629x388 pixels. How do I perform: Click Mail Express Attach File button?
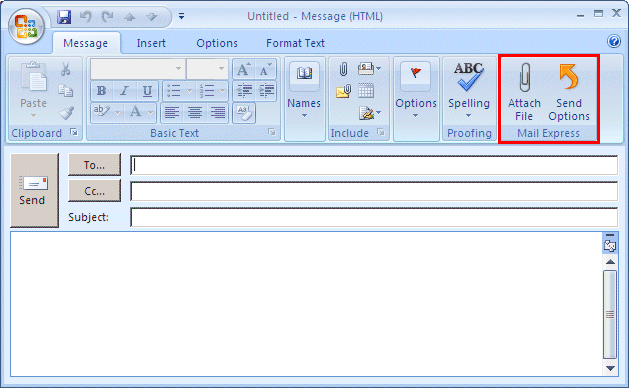[524, 91]
